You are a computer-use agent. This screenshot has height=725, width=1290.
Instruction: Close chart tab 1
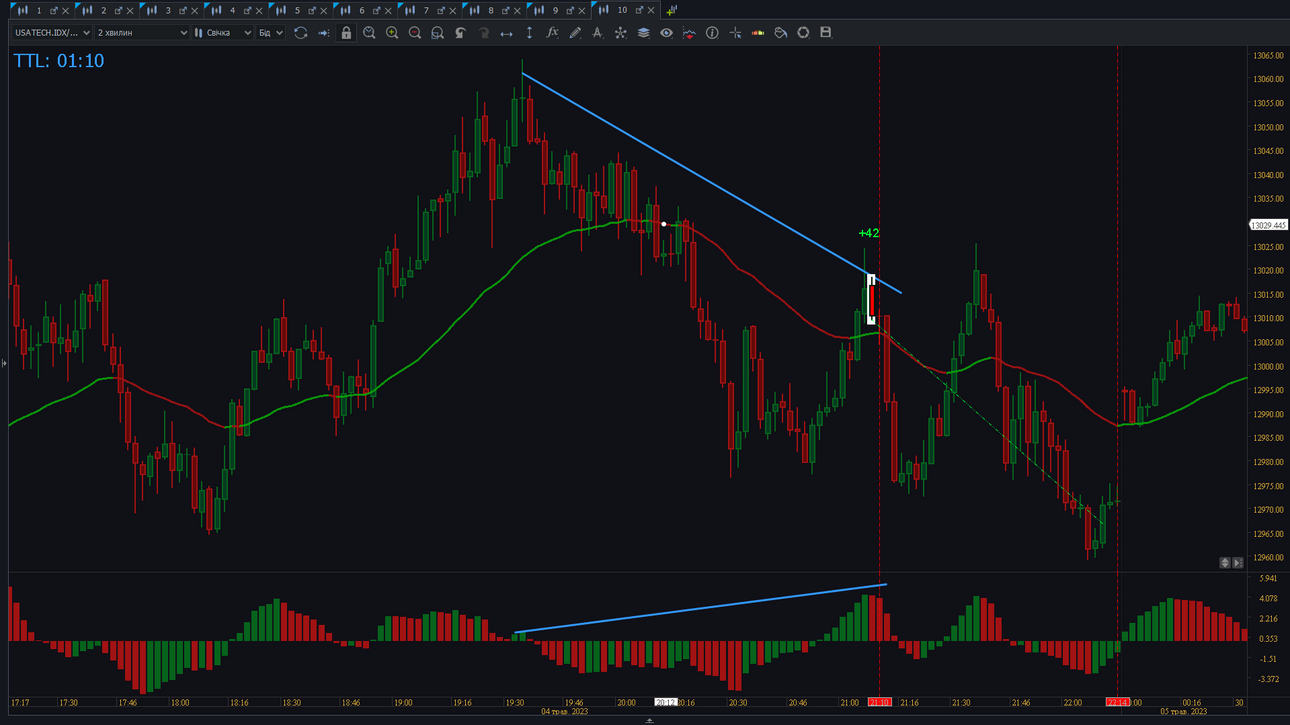pos(65,11)
